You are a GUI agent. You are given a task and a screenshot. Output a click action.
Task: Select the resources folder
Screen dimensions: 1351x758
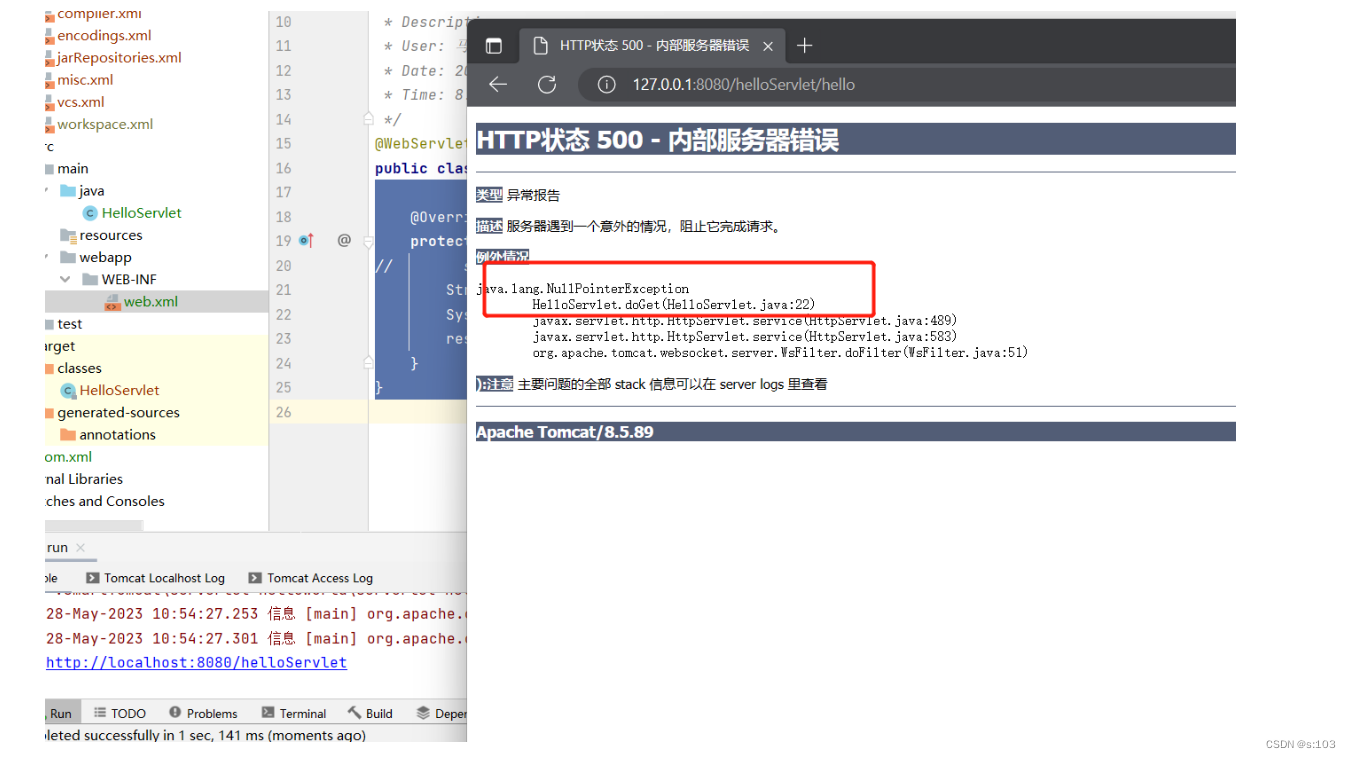101,235
